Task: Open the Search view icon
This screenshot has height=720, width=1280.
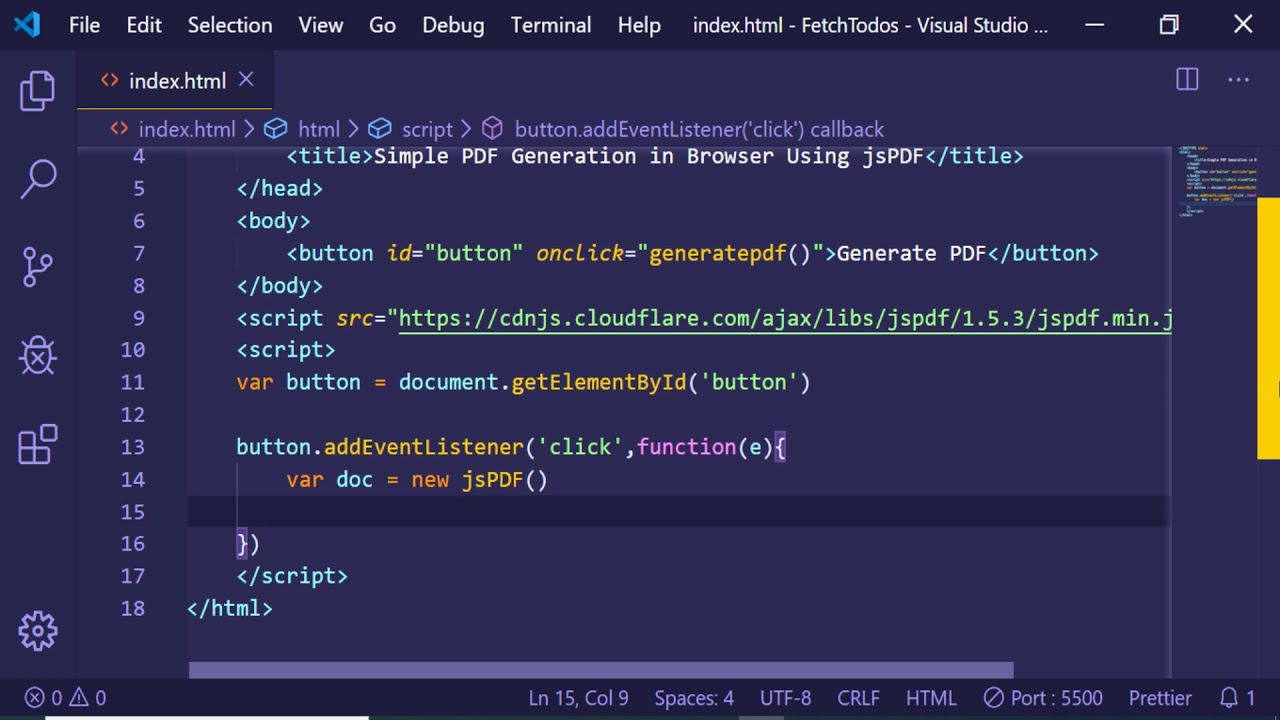Action: (38, 179)
